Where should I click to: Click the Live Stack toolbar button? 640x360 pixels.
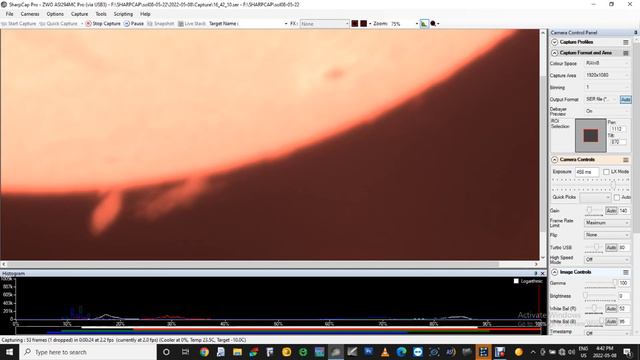pyautogui.click(x=192, y=24)
